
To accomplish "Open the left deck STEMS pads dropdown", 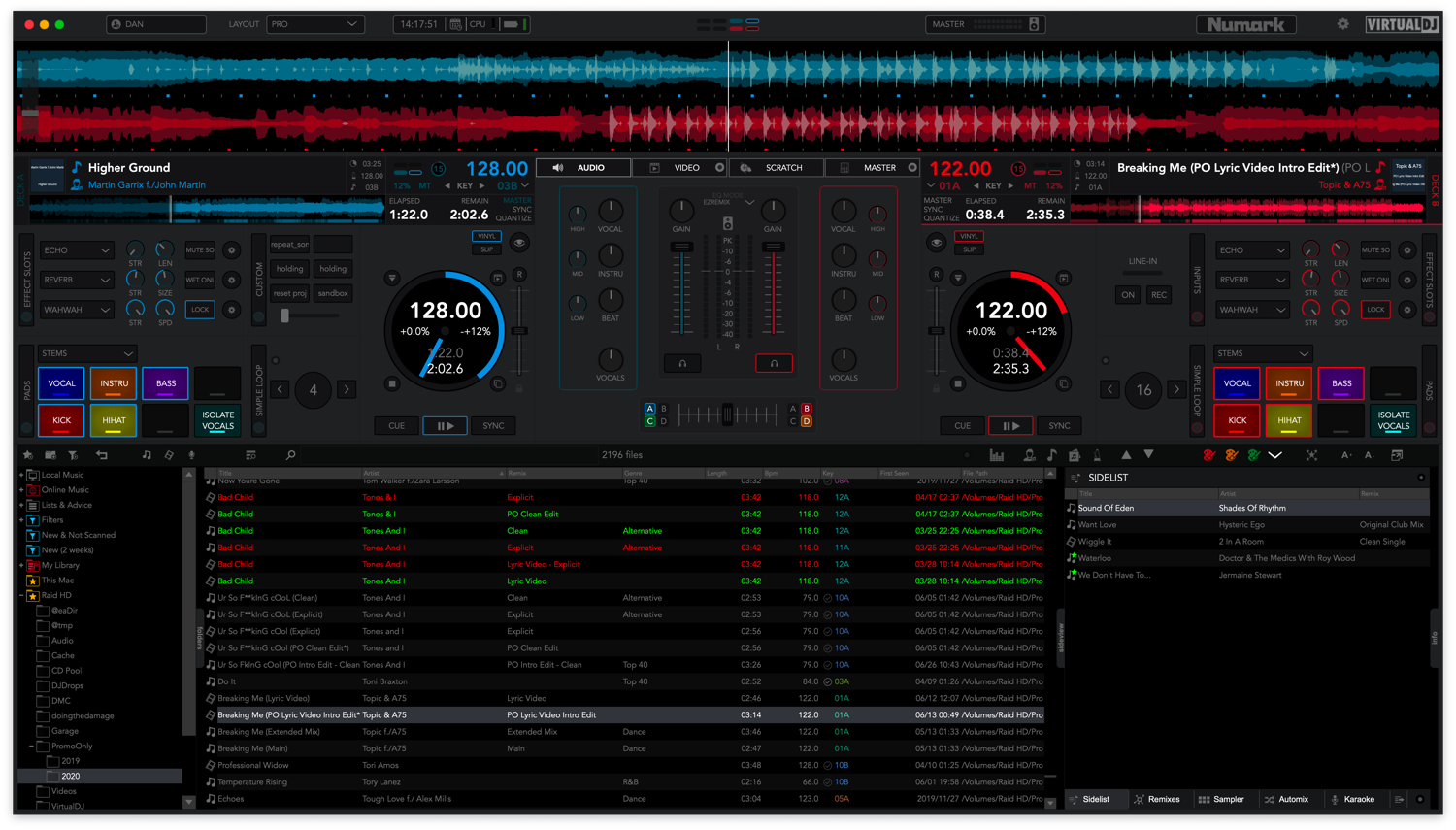I will 87,353.
